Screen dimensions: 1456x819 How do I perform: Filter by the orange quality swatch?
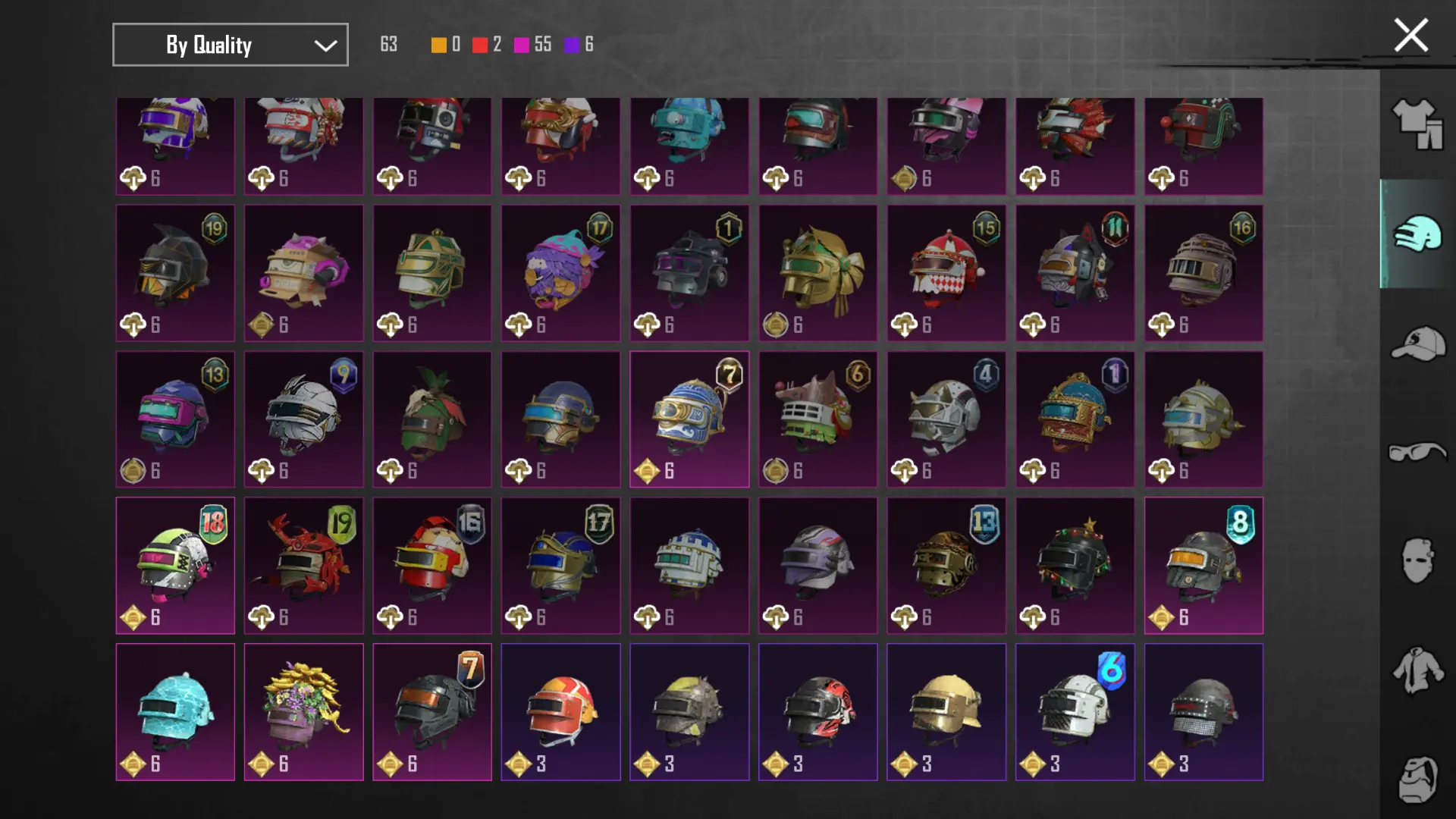click(x=438, y=45)
